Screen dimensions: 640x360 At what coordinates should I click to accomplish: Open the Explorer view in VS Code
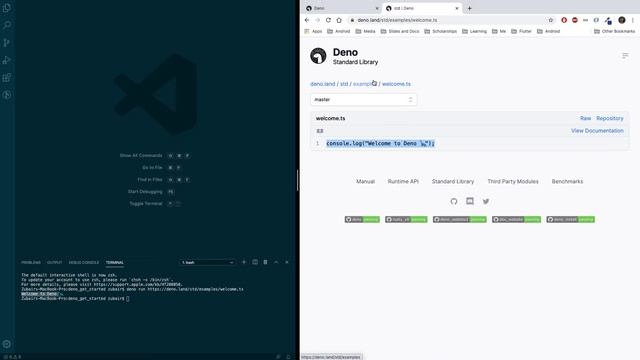tap(7, 8)
